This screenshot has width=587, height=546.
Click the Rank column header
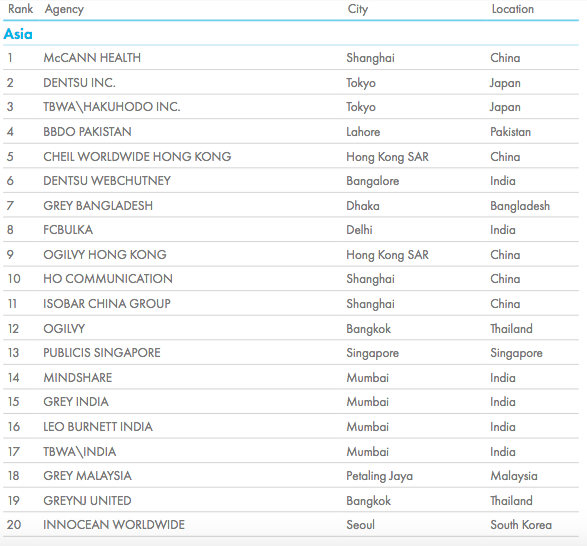tap(21, 9)
